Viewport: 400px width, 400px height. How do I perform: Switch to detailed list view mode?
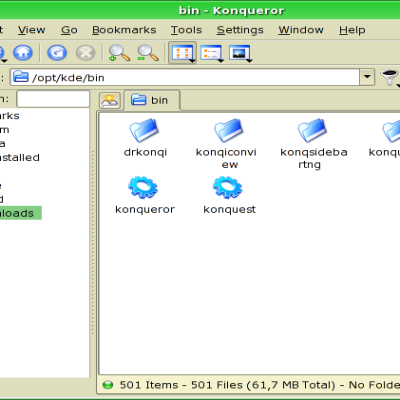[x=212, y=53]
